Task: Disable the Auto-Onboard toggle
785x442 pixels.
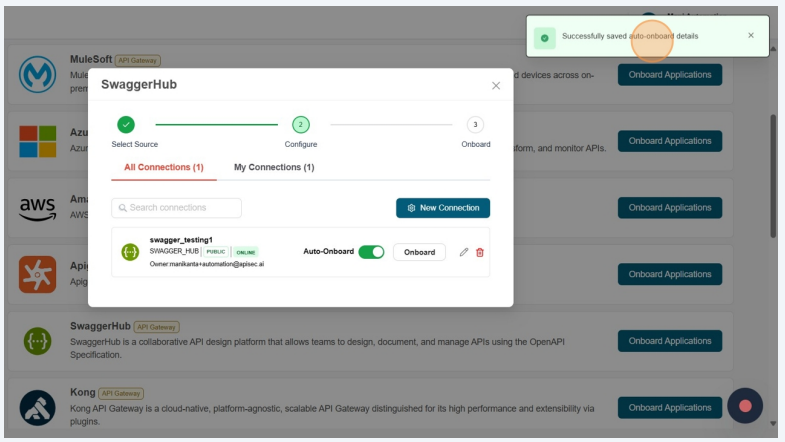Action: pos(371,252)
